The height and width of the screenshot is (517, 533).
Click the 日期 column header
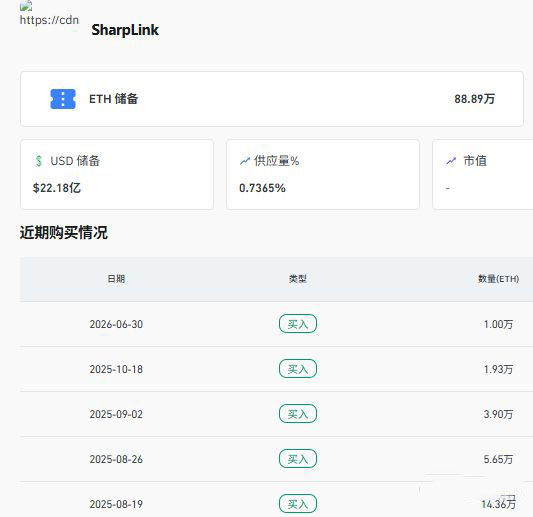pyautogui.click(x=116, y=279)
